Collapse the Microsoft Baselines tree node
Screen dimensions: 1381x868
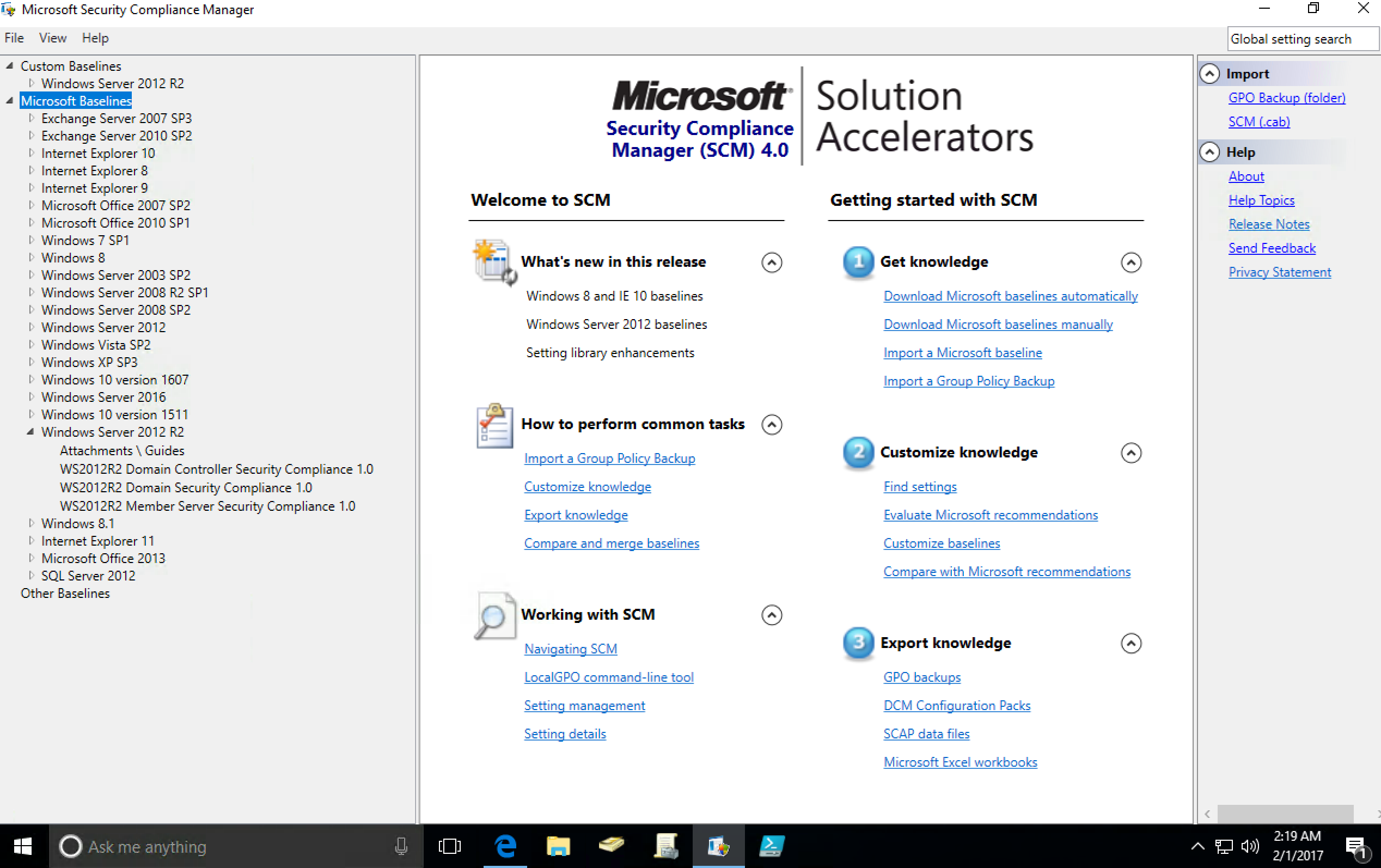[10, 101]
